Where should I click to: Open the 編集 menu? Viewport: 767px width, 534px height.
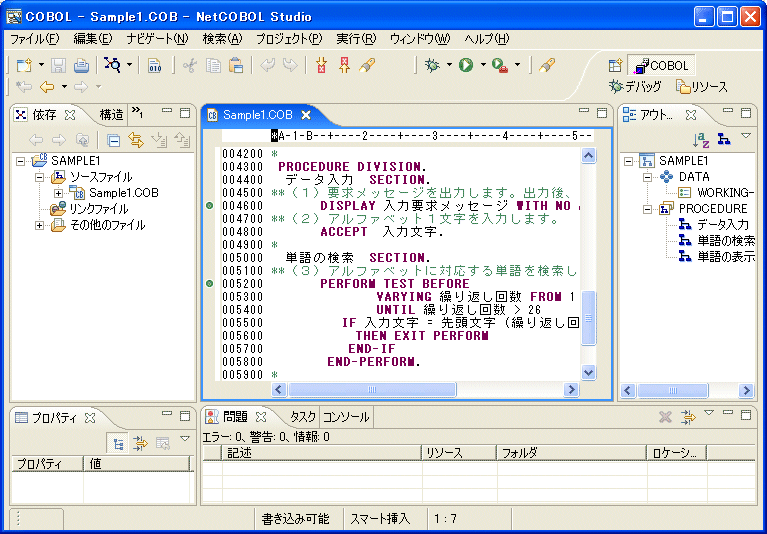coord(92,39)
